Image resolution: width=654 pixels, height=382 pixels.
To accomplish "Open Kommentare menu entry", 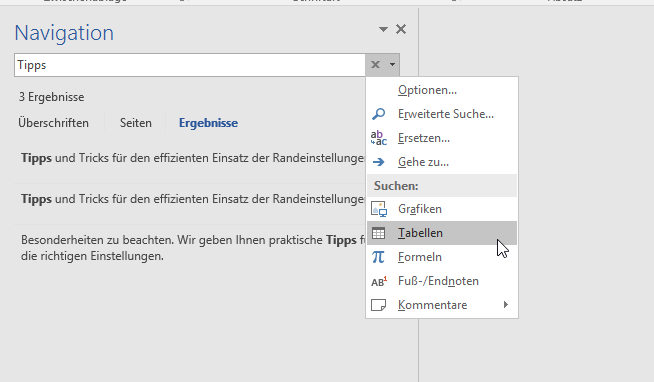I will pos(442,305).
